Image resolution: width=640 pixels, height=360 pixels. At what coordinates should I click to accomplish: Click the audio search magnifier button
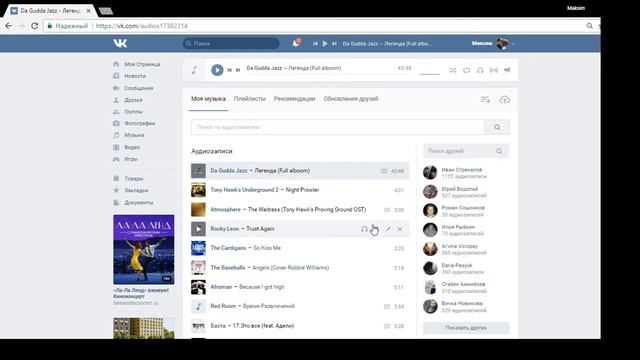click(497, 127)
